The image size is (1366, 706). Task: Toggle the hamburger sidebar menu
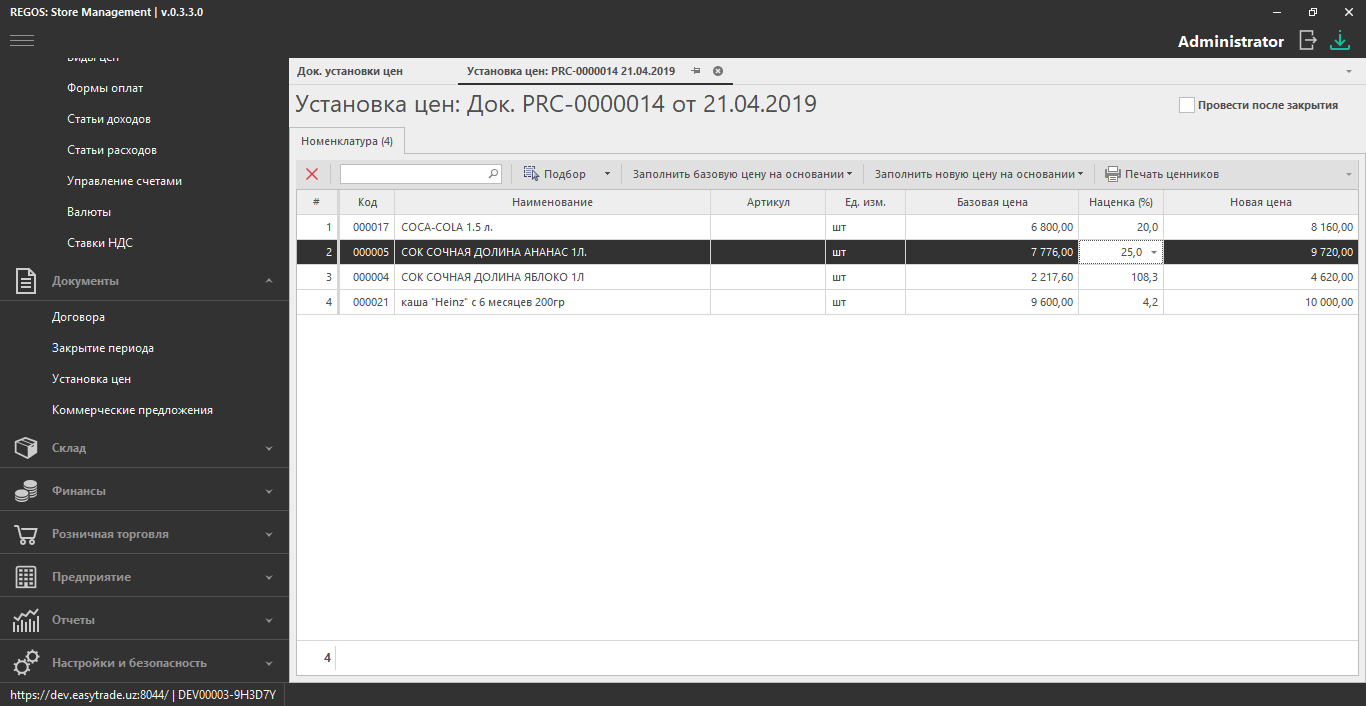(x=22, y=40)
